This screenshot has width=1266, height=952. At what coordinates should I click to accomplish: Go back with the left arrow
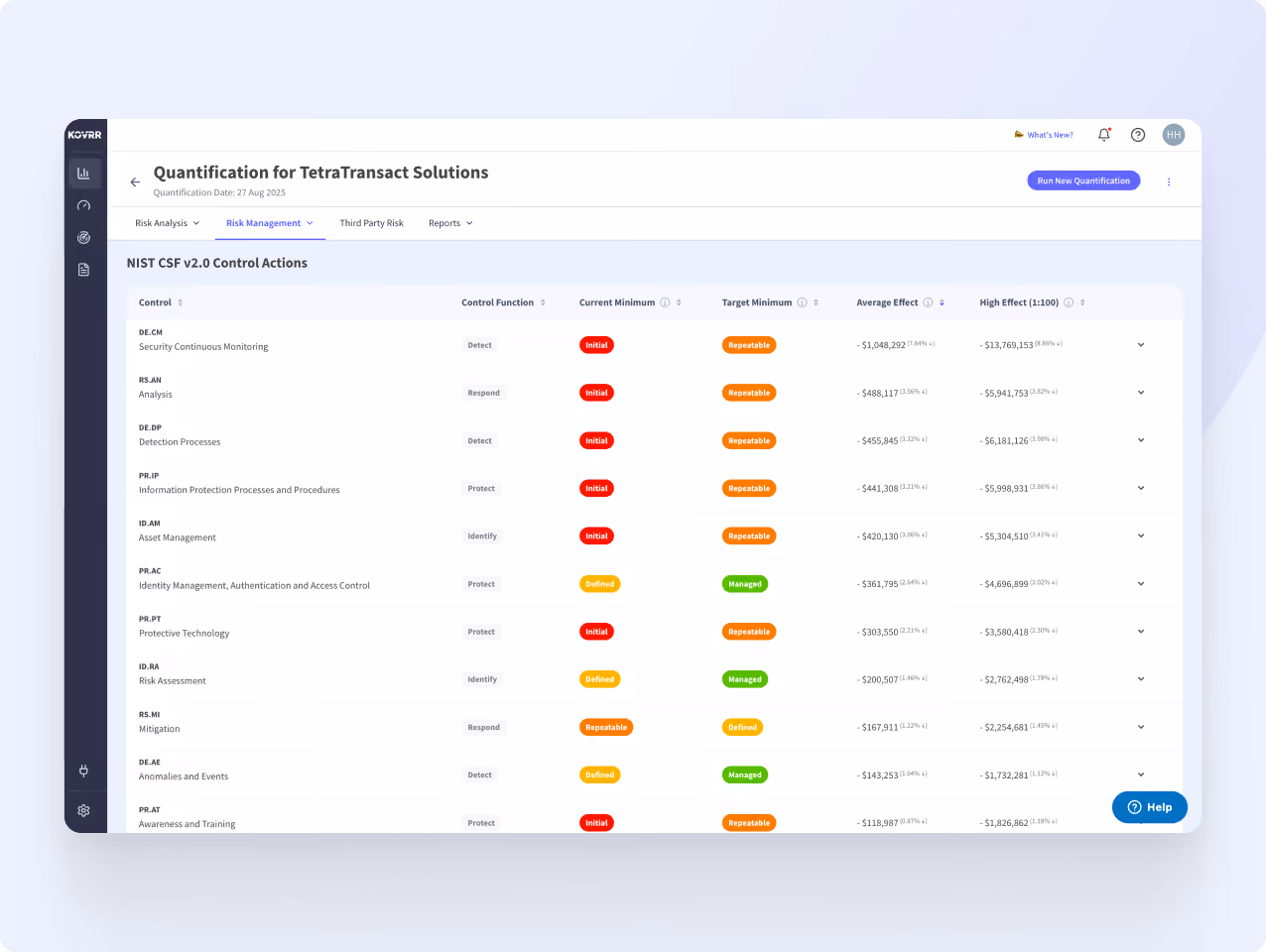[x=135, y=182]
